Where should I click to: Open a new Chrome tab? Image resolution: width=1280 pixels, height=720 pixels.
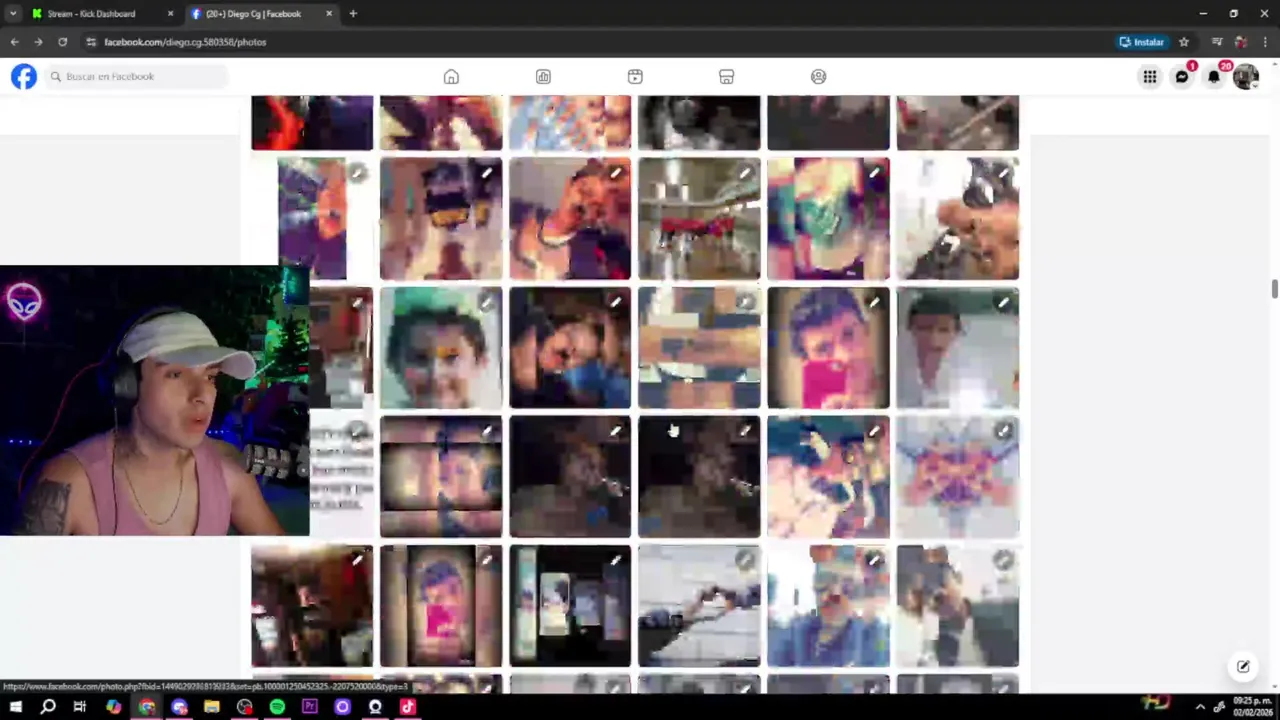(353, 14)
